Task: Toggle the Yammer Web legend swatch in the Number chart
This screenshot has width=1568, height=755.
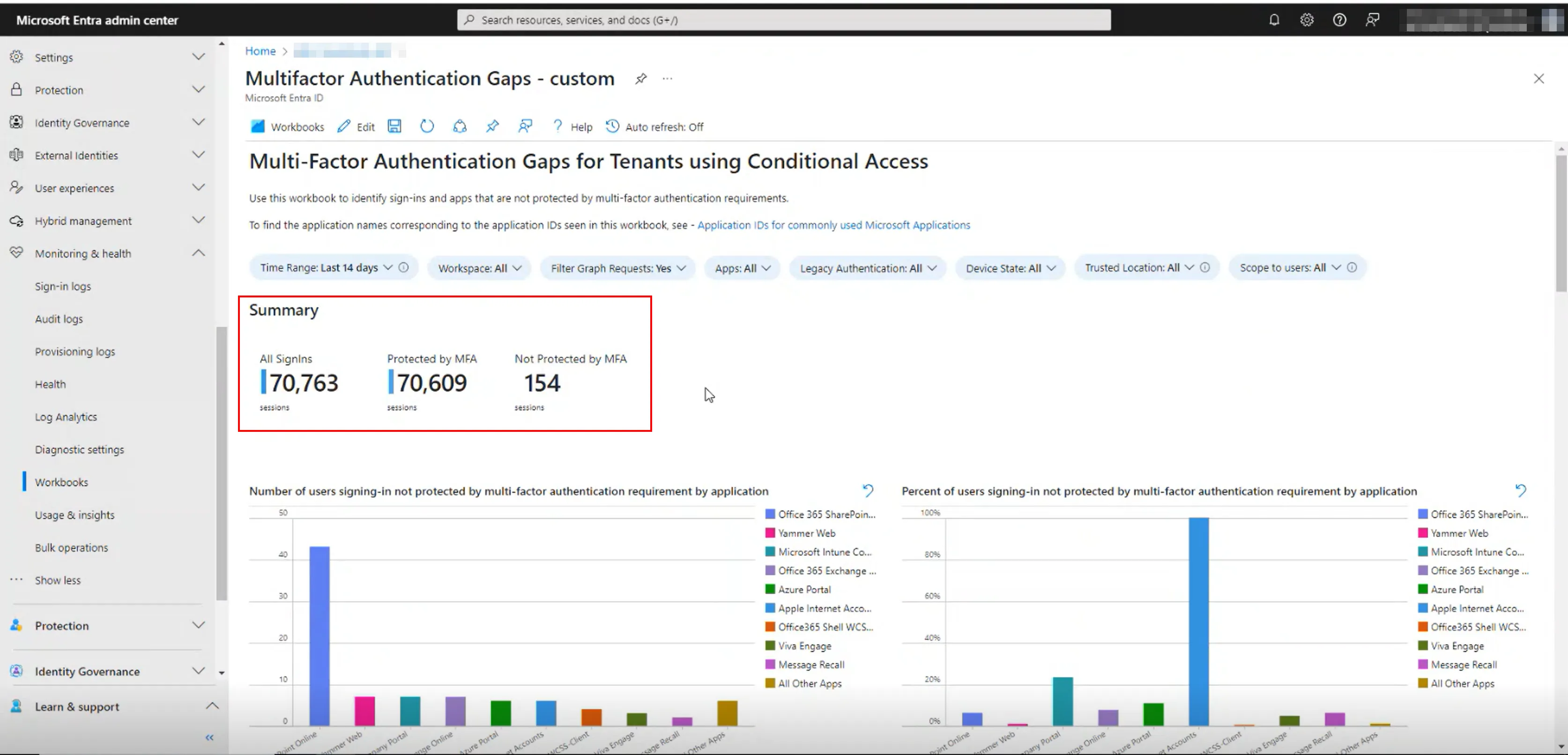Action: click(x=770, y=533)
